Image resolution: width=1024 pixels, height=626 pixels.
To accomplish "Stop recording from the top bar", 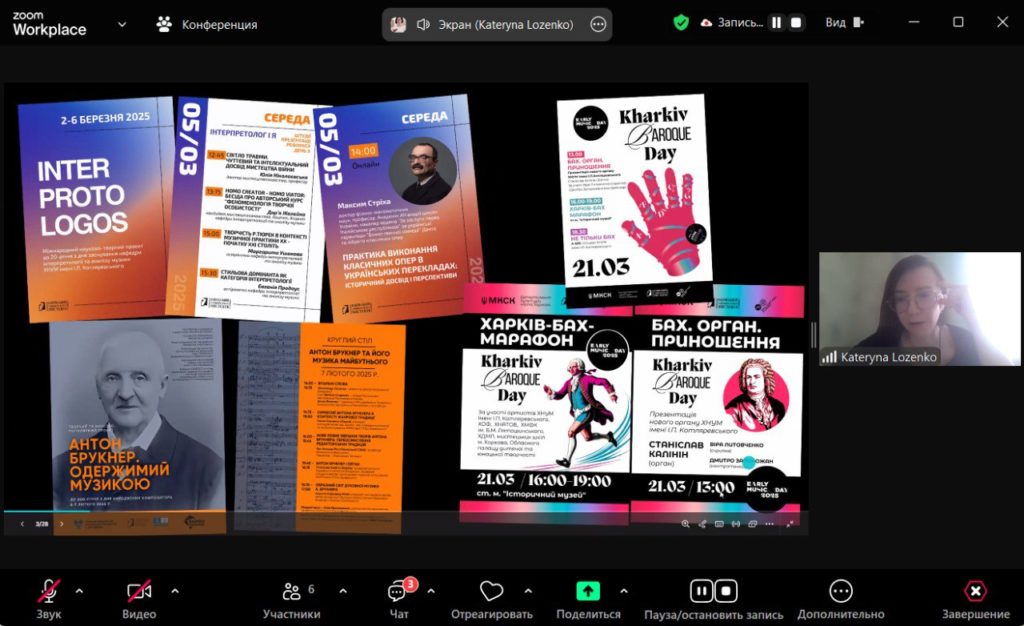I will pos(796,23).
